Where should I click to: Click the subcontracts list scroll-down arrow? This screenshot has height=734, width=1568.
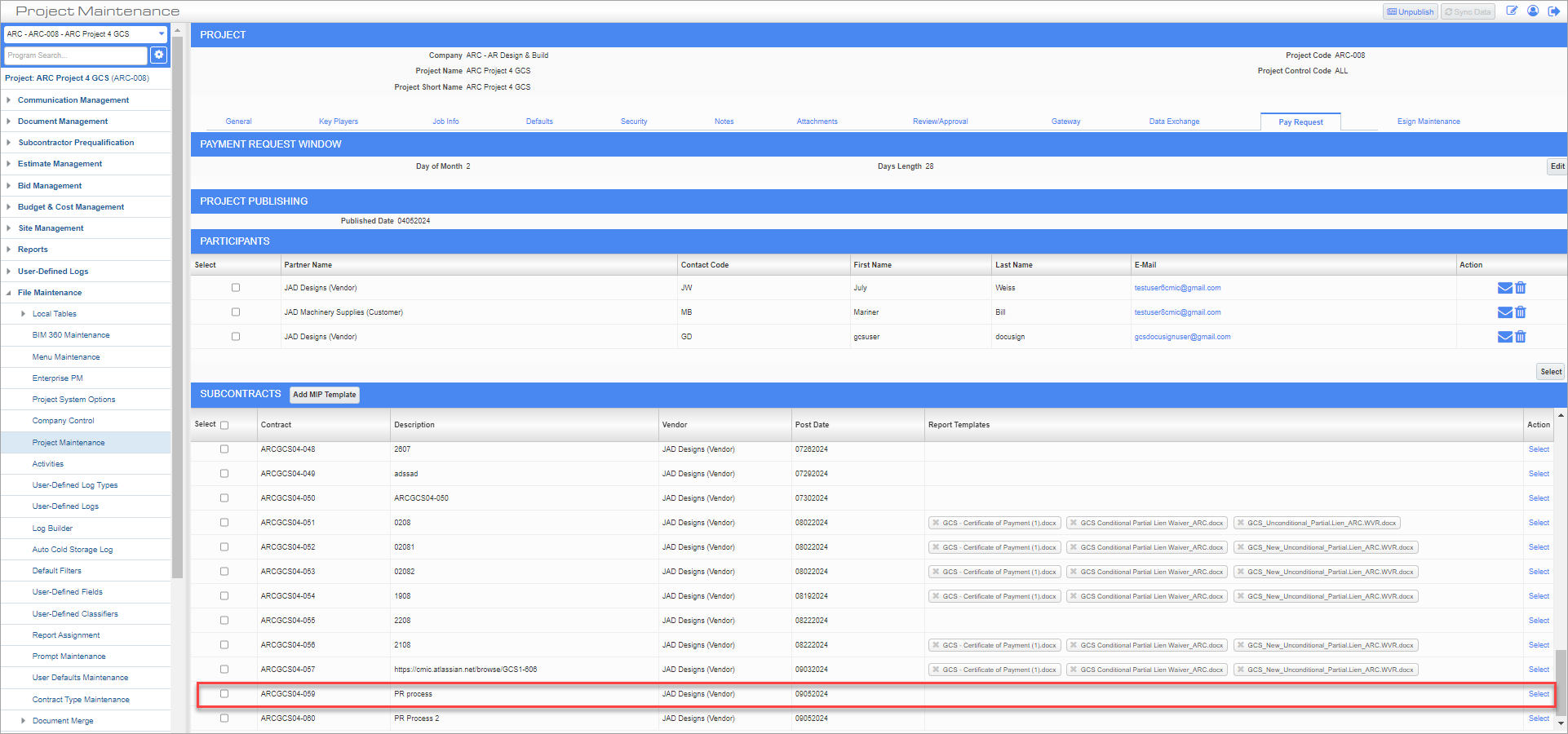pos(1561,723)
